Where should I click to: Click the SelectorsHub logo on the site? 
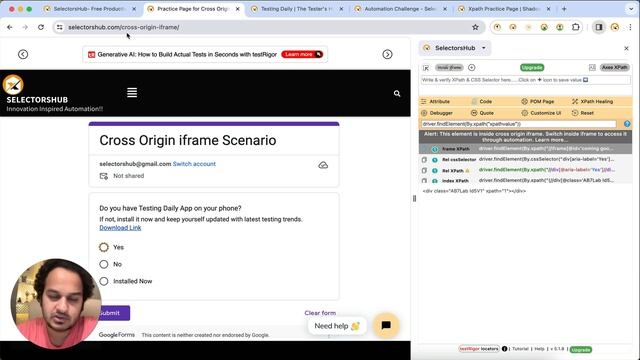[13, 85]
